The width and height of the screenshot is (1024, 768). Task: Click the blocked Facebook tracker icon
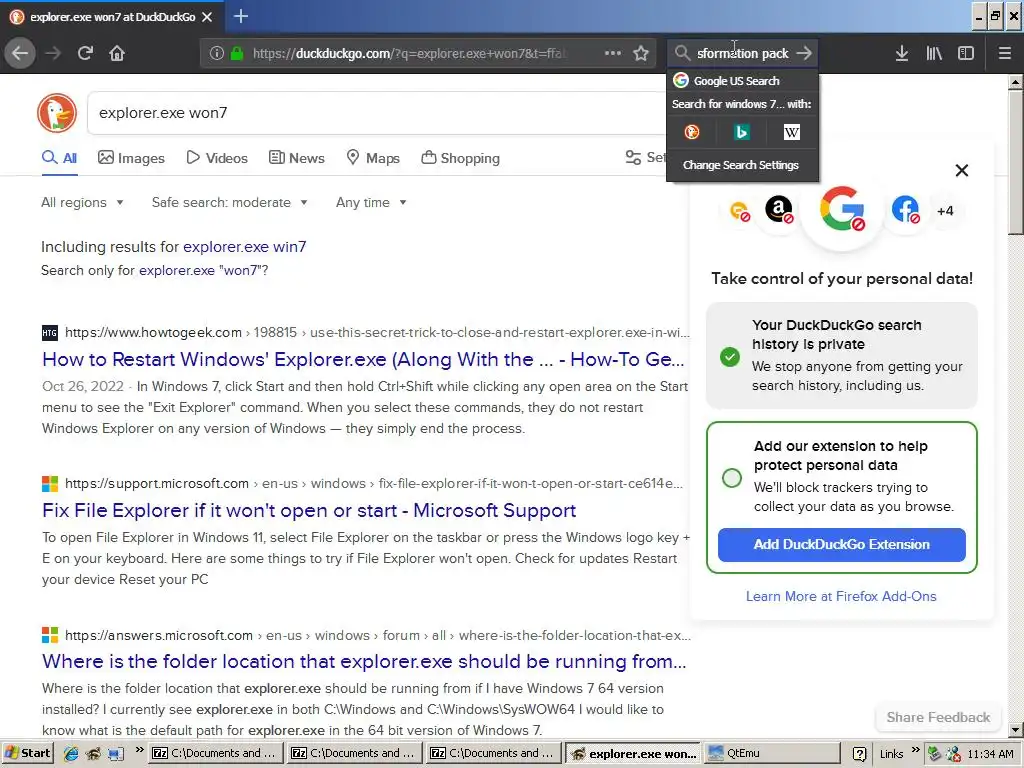pyautogui.click(x=905, y=210)
